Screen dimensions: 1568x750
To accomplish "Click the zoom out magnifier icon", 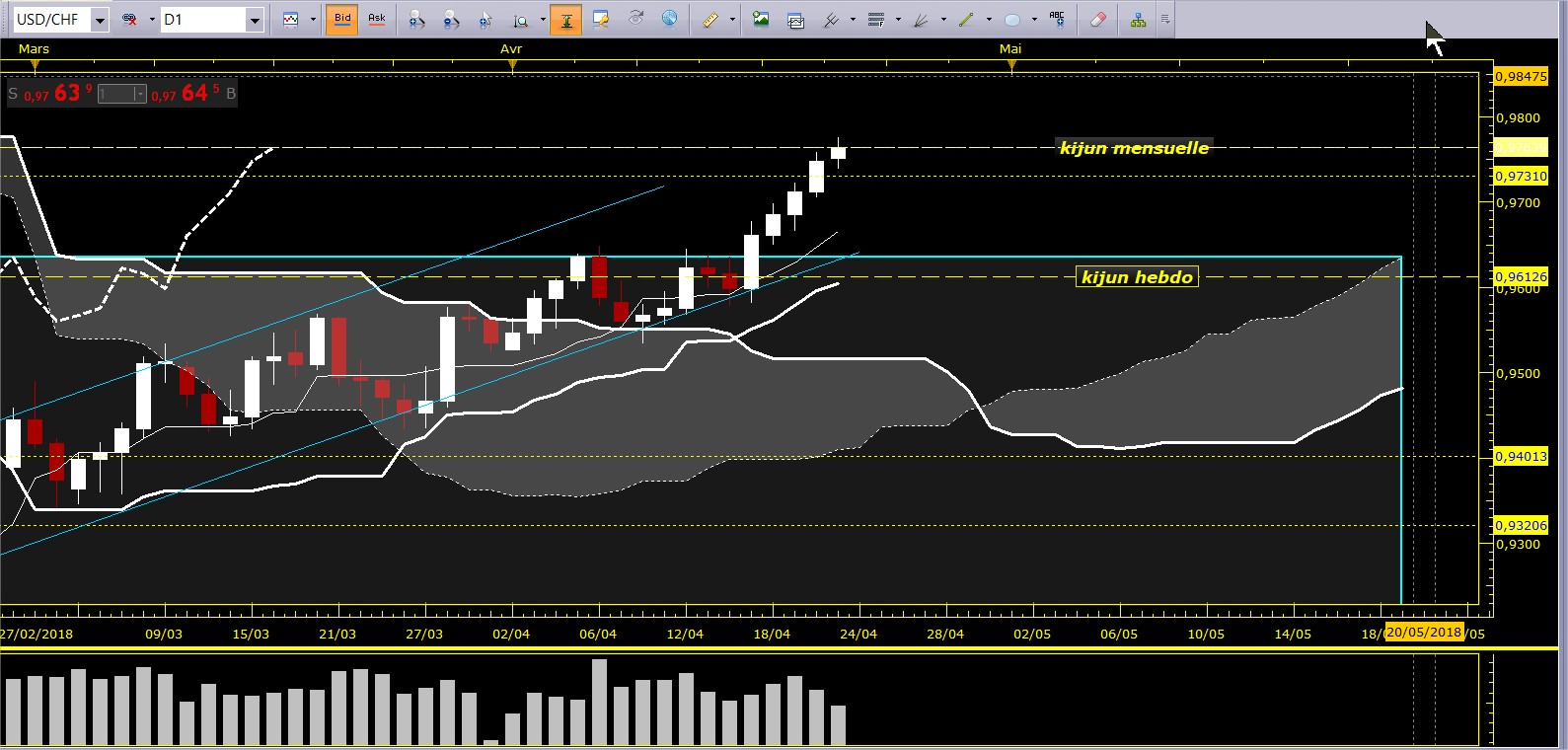I will [451, 19].
